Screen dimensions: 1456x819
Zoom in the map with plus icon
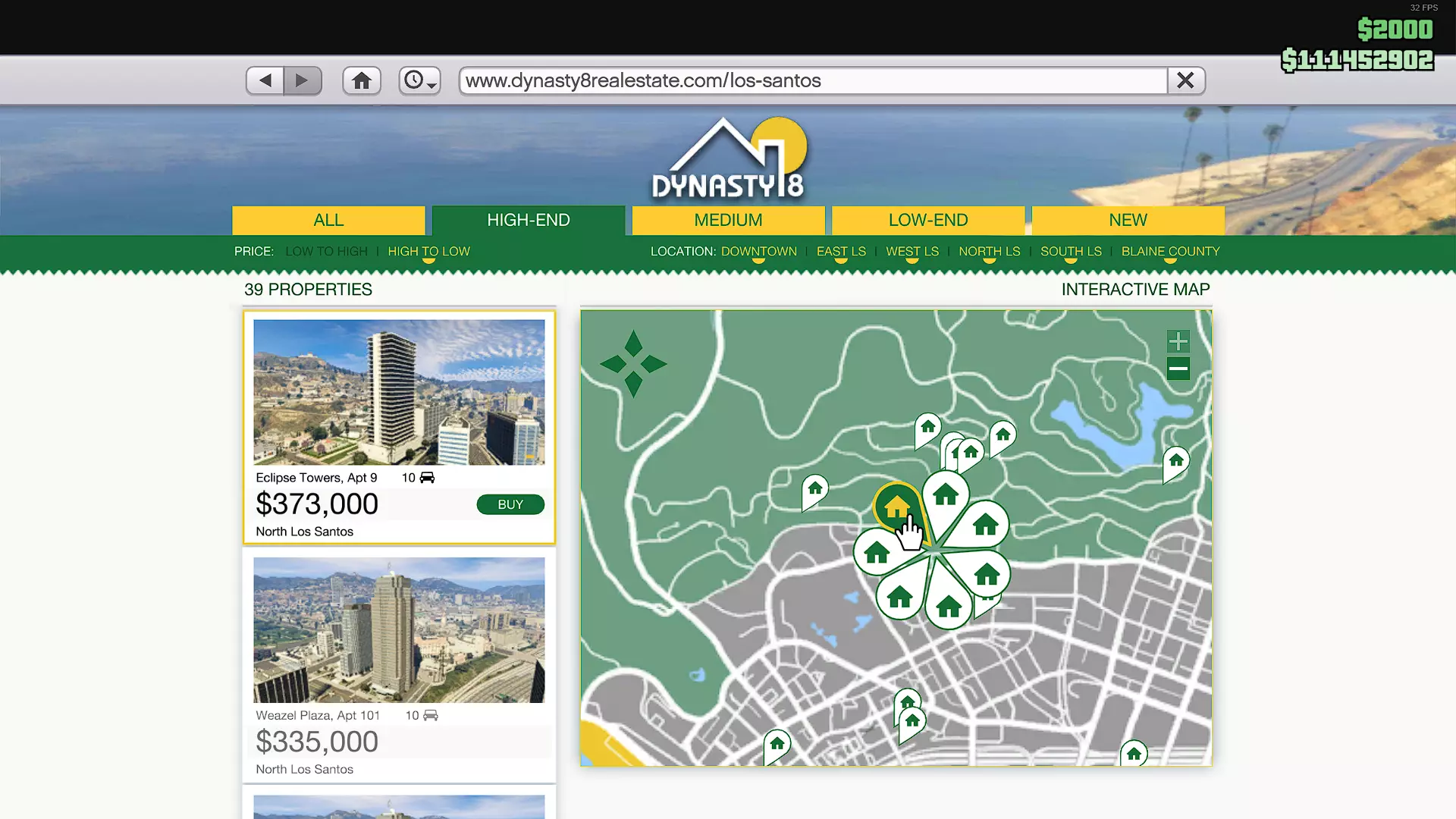(x=1178, y=341)
